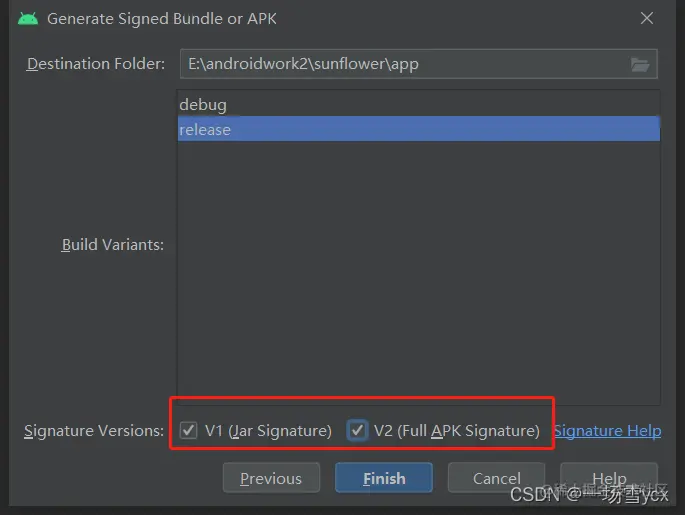The height and width of the screenshot is (515, 685).
Task: Select the release build variant
Action: [419, 129]
